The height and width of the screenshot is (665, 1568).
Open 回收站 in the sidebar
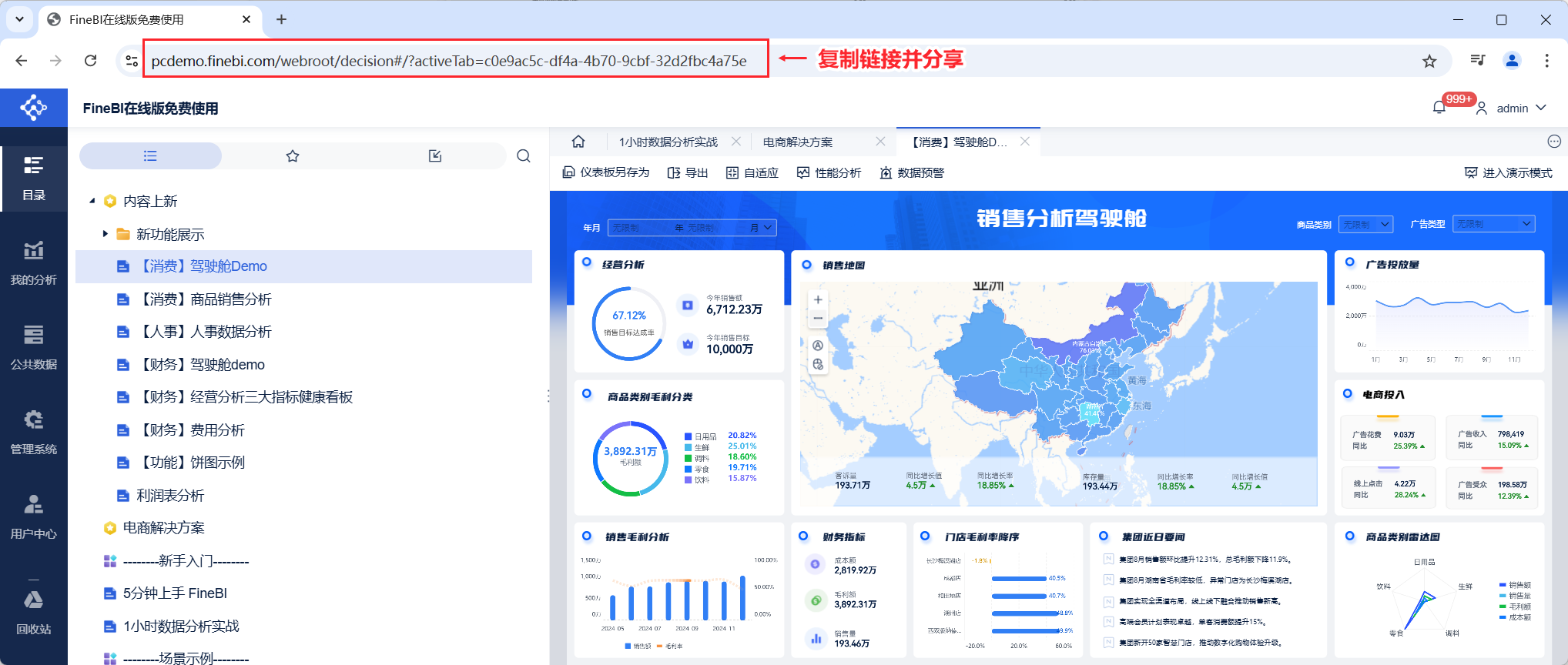coord(33,612)
